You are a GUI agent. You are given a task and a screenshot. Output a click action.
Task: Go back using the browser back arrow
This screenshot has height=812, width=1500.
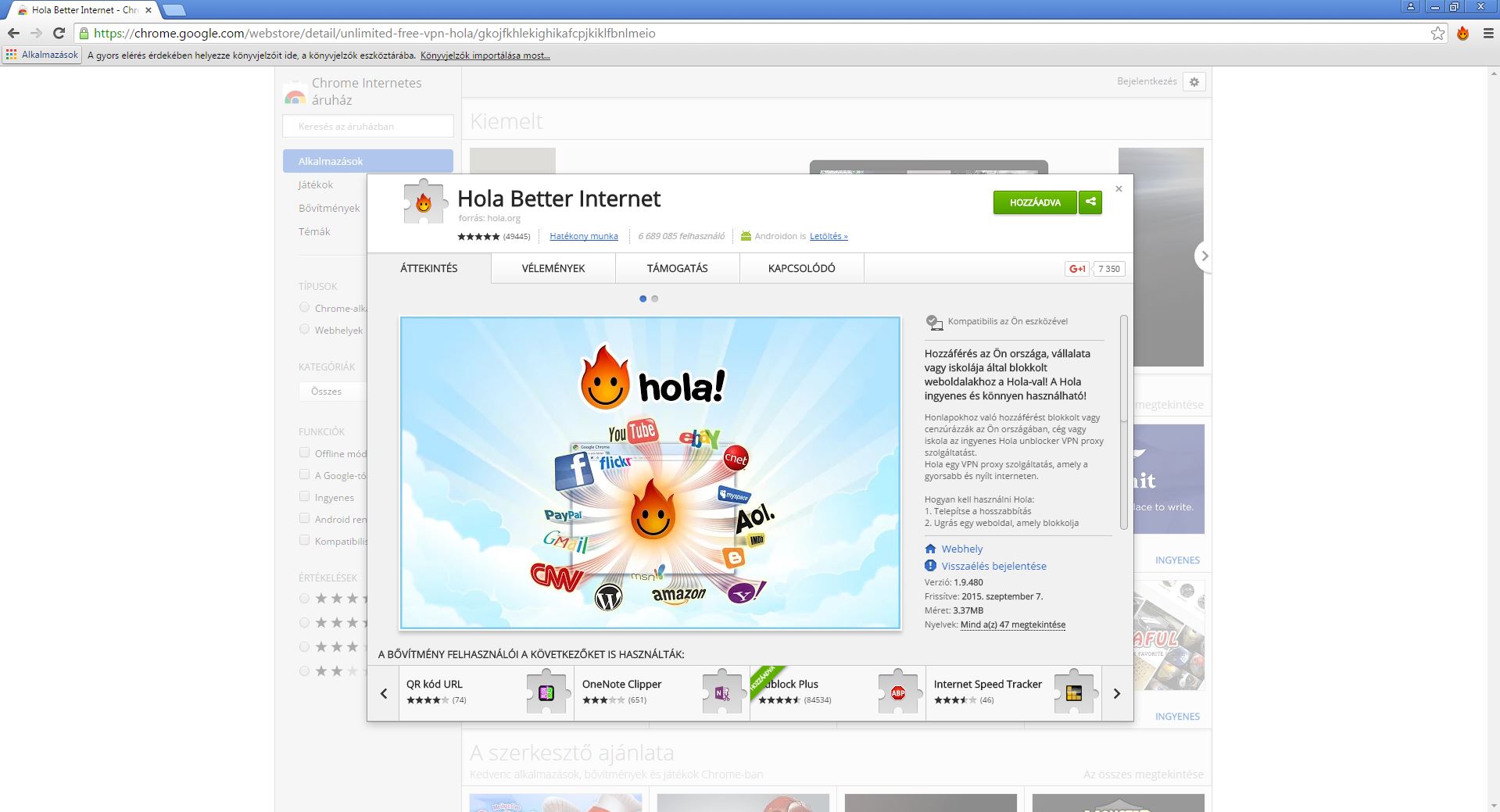(13, 33)
